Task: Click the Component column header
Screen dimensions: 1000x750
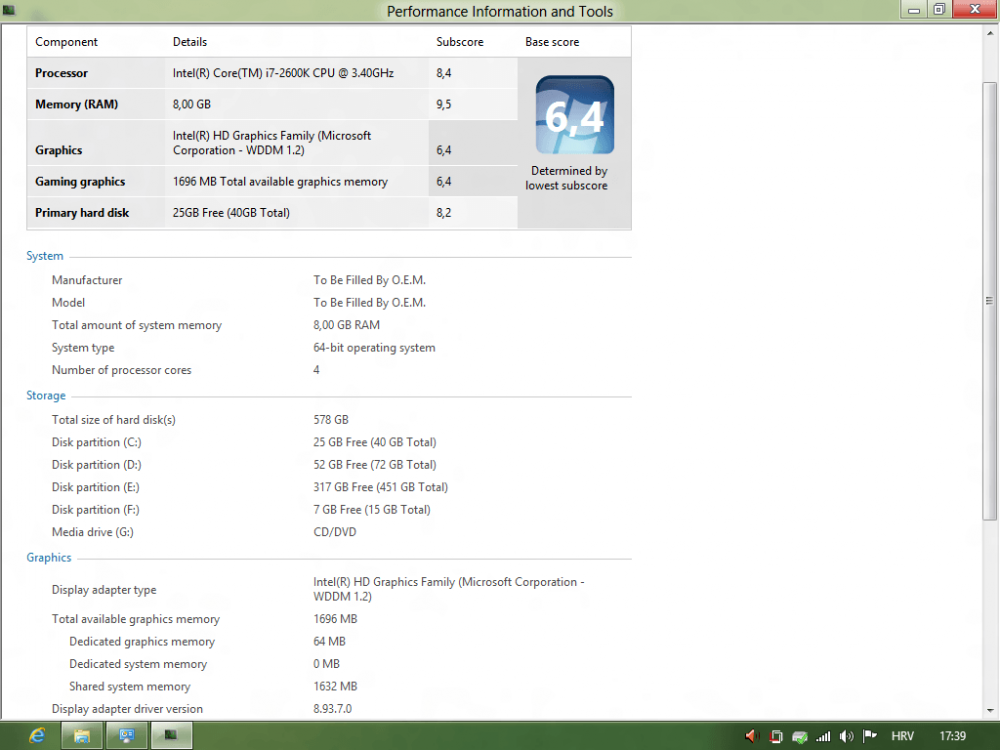Action: [x=66, y=41]
